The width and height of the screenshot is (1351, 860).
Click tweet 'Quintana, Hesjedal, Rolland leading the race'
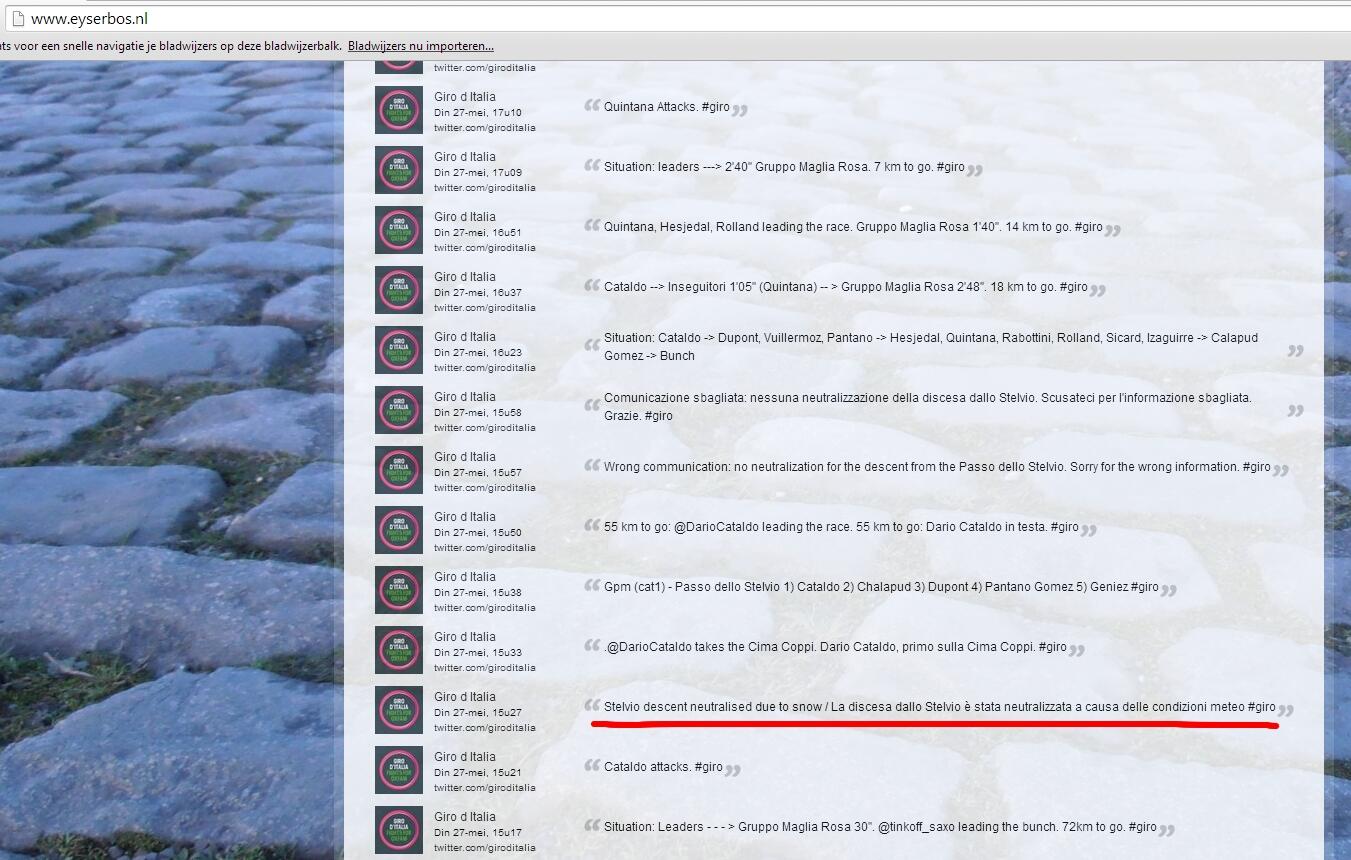click(x=853, y=227)
